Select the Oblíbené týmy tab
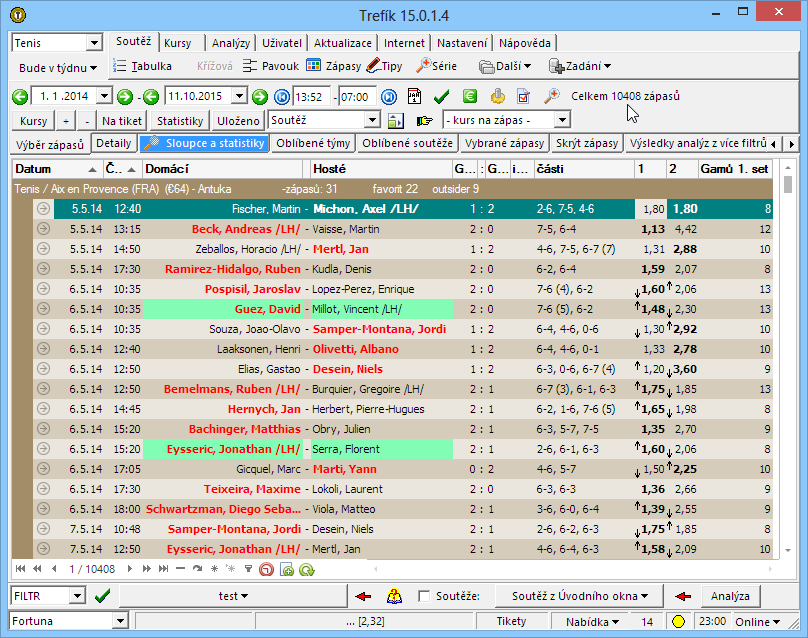This screenshot has width=808, height=638. pyautogui.click(x=313, y=144)
